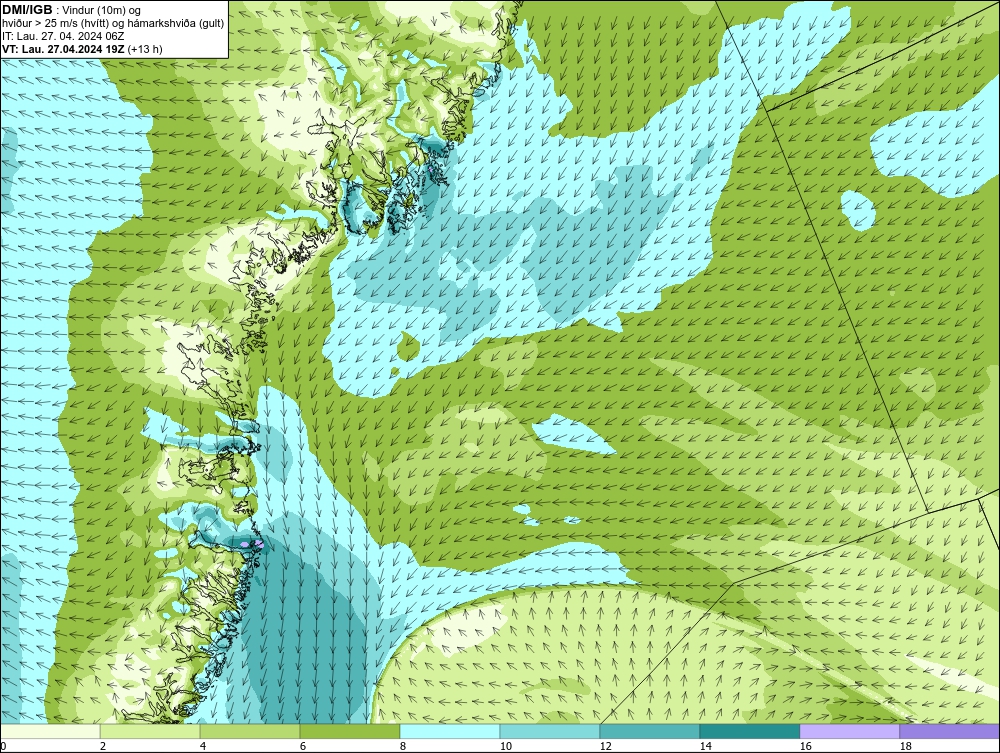Click the 16–18 m/s lavender legend swatch

[849, 731]
